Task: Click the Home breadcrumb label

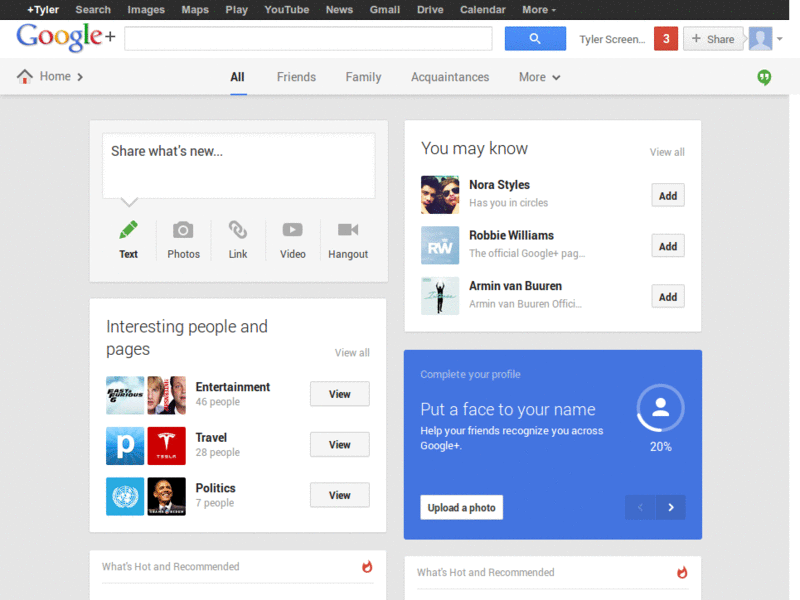Action: click(55, 77)
